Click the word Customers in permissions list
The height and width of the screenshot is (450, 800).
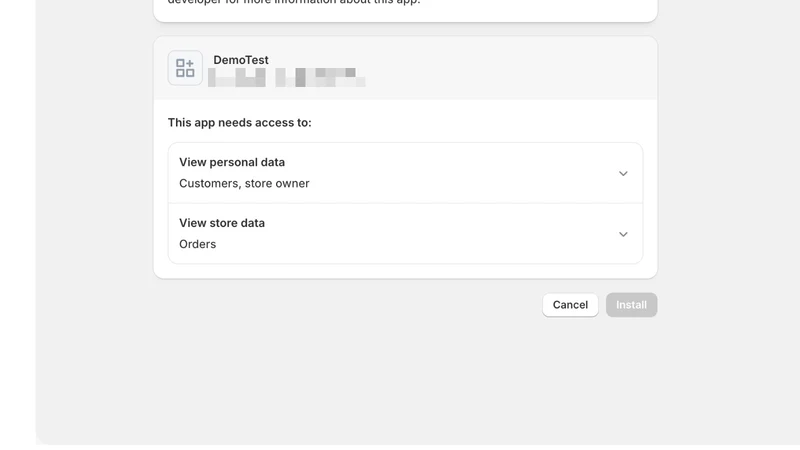click(x=209, y=184)
